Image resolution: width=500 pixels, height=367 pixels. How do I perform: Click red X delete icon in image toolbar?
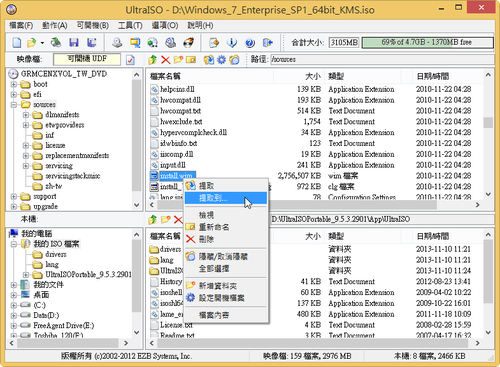pyautogui.click(x=166, y=60)
